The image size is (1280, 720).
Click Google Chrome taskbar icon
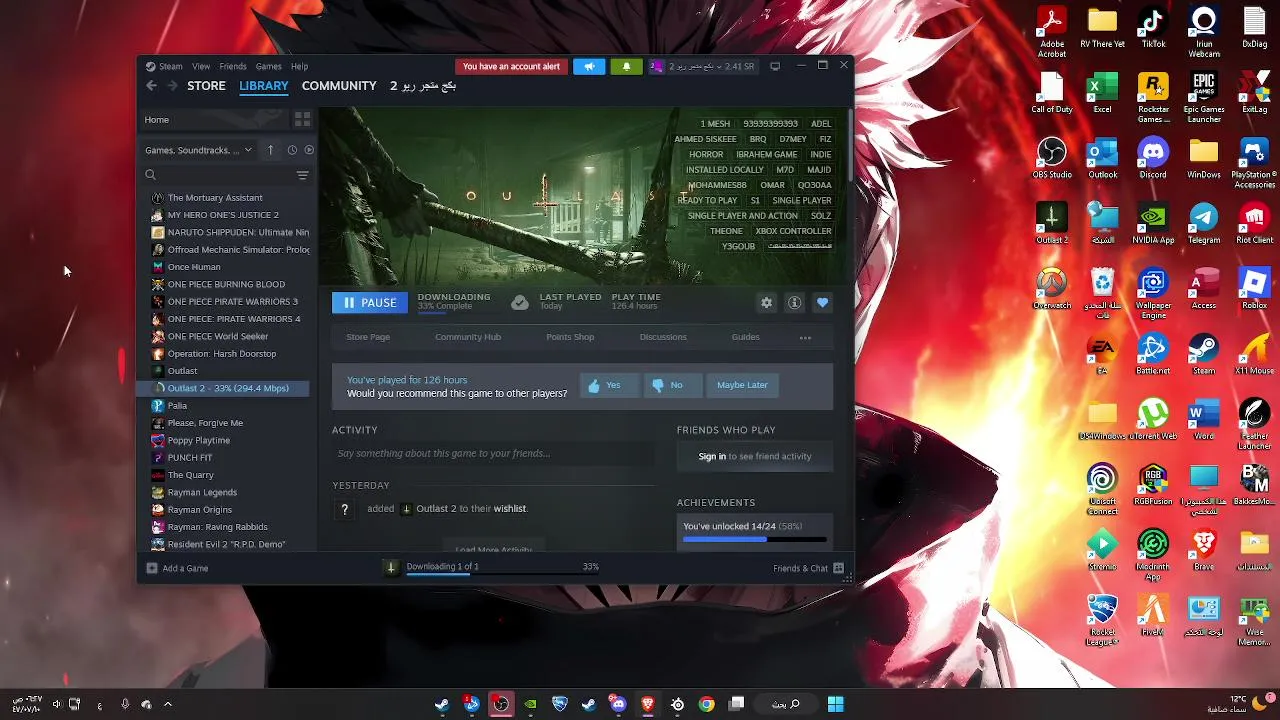707,704
